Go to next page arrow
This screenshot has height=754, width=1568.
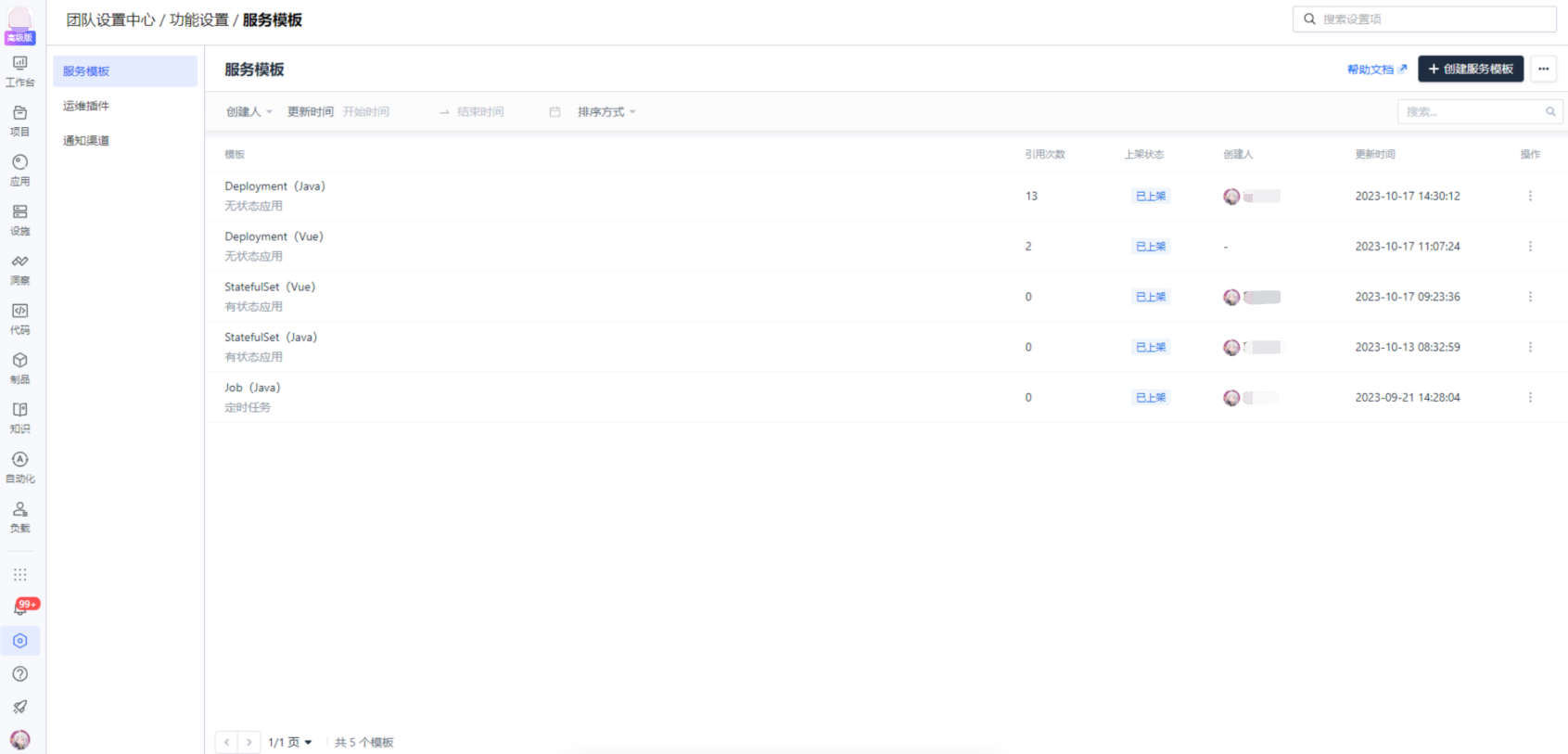click(249, 742)
